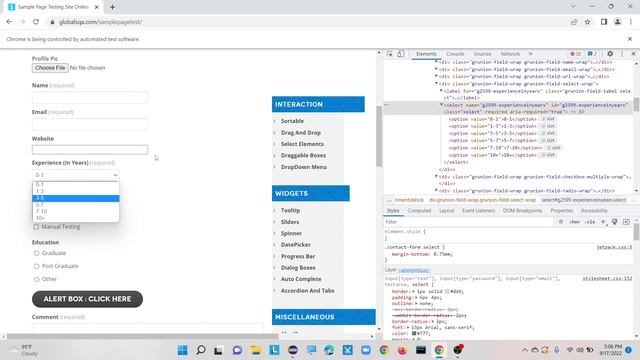Open the Computed styles tab
This screenshot has height=360, width=640.
pos(419,211)
